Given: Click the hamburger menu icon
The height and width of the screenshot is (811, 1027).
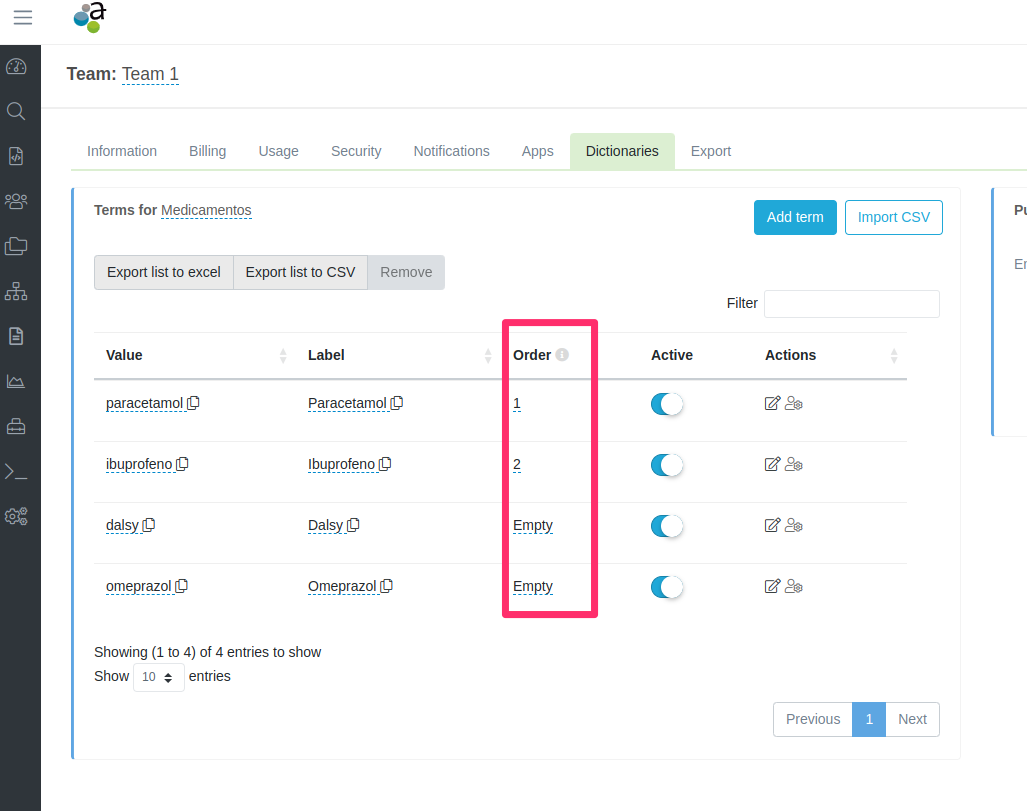Looking at the screenshot, I should pyautogui.click(x=22, y=17).
